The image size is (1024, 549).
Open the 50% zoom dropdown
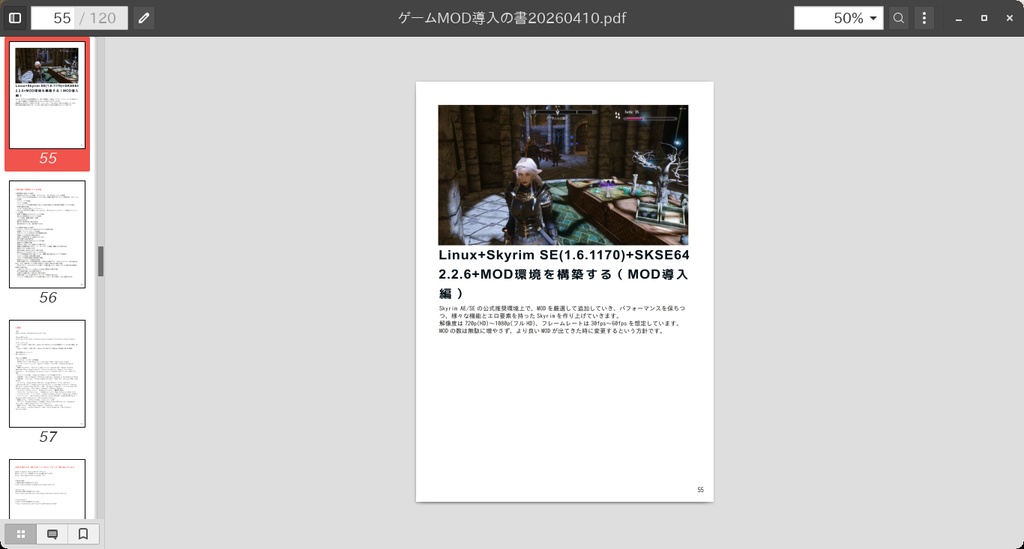839,18
